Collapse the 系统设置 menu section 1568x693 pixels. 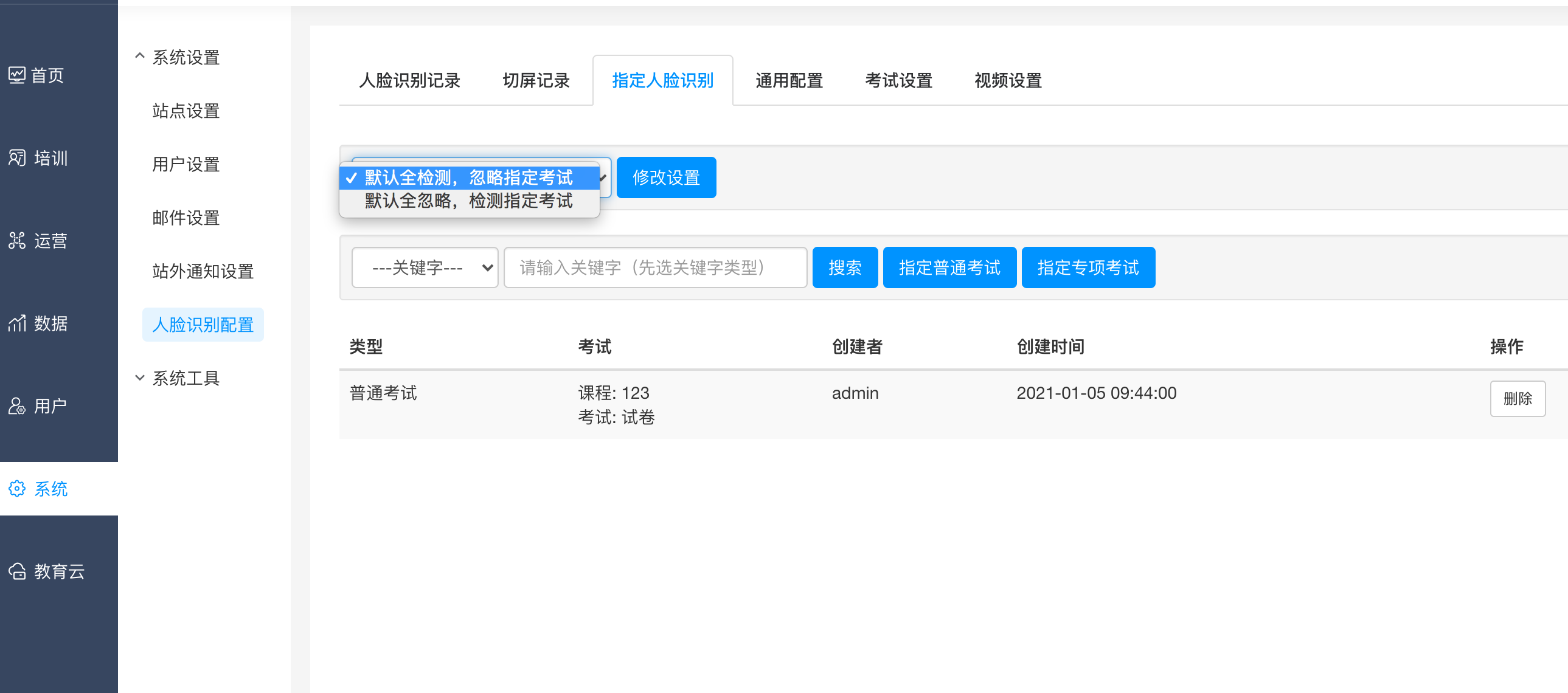139,57
